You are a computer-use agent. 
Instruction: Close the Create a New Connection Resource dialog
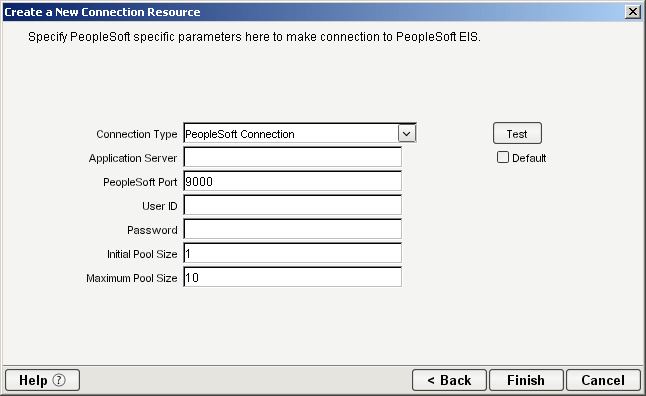point(632,12)
